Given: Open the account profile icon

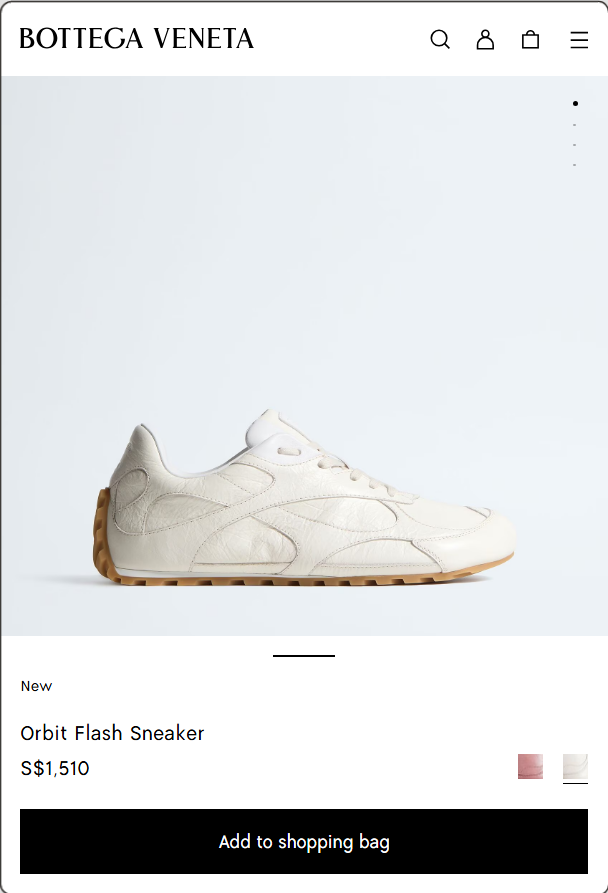Looking at the screenshot, I should [x=485, y=39].
